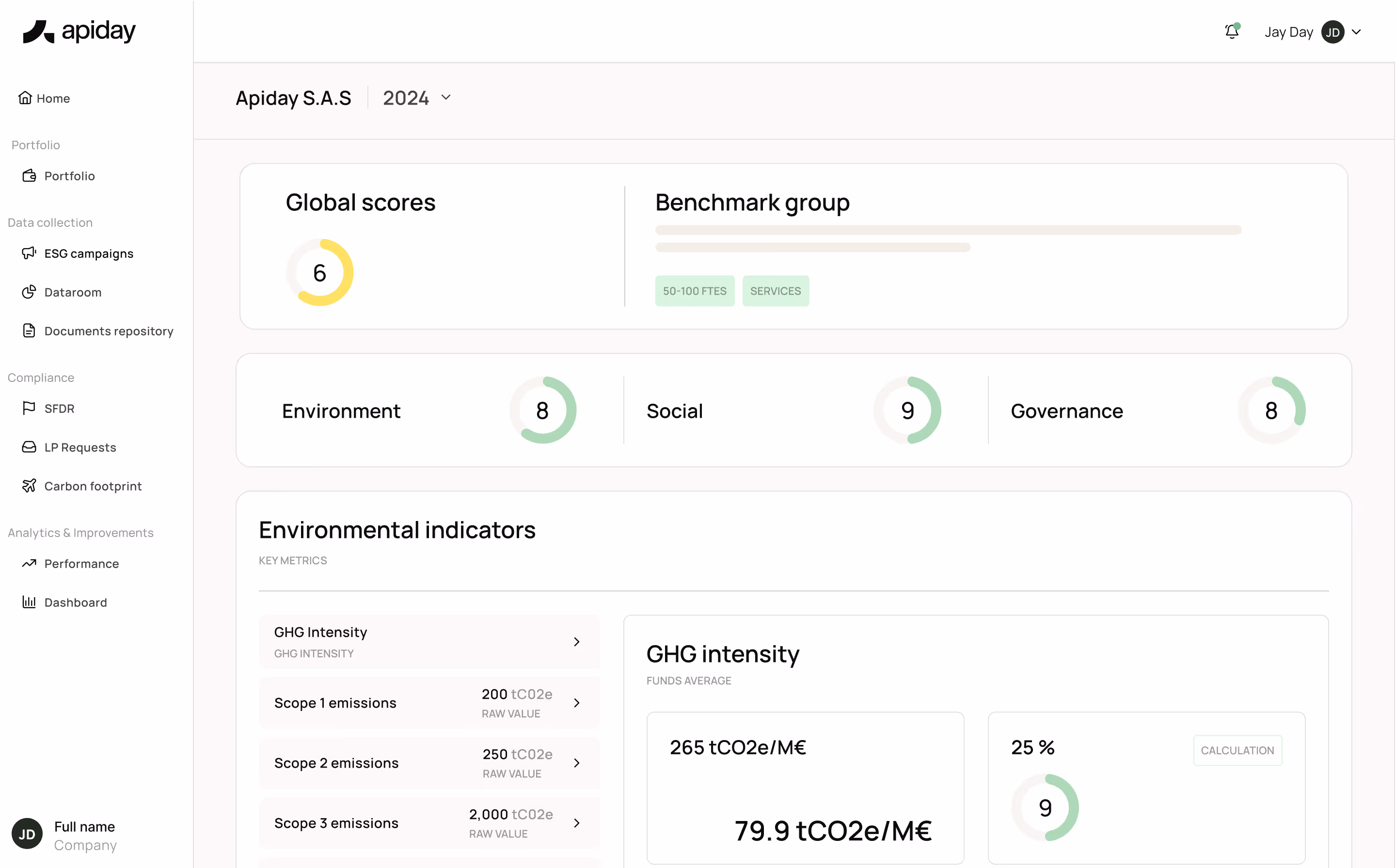
Task: Open ESG campaigns megaphone icon
Action: pyautogui.click(x=29, y=253)
